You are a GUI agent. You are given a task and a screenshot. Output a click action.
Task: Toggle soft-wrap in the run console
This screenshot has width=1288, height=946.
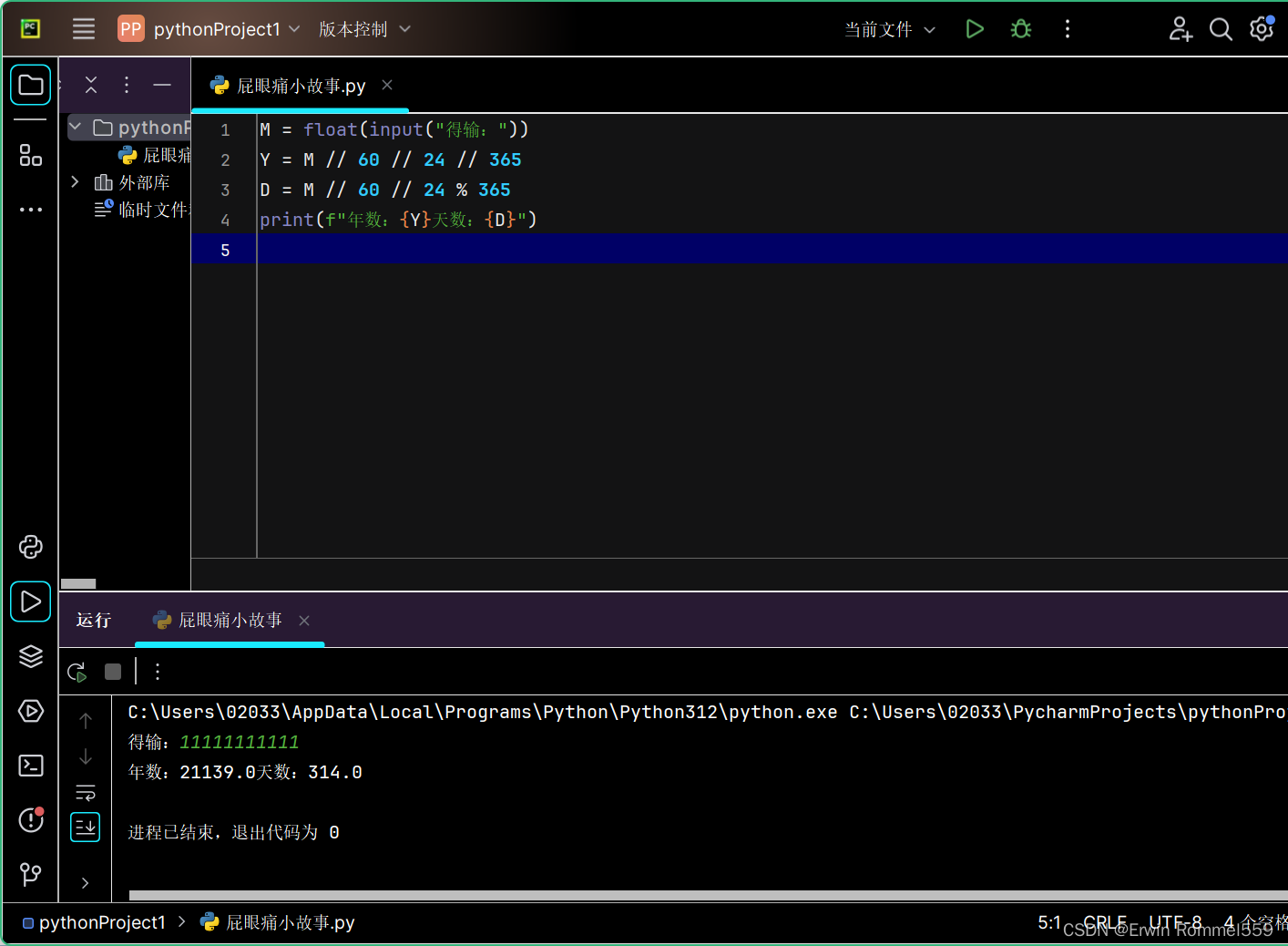(x=85, y=792)
